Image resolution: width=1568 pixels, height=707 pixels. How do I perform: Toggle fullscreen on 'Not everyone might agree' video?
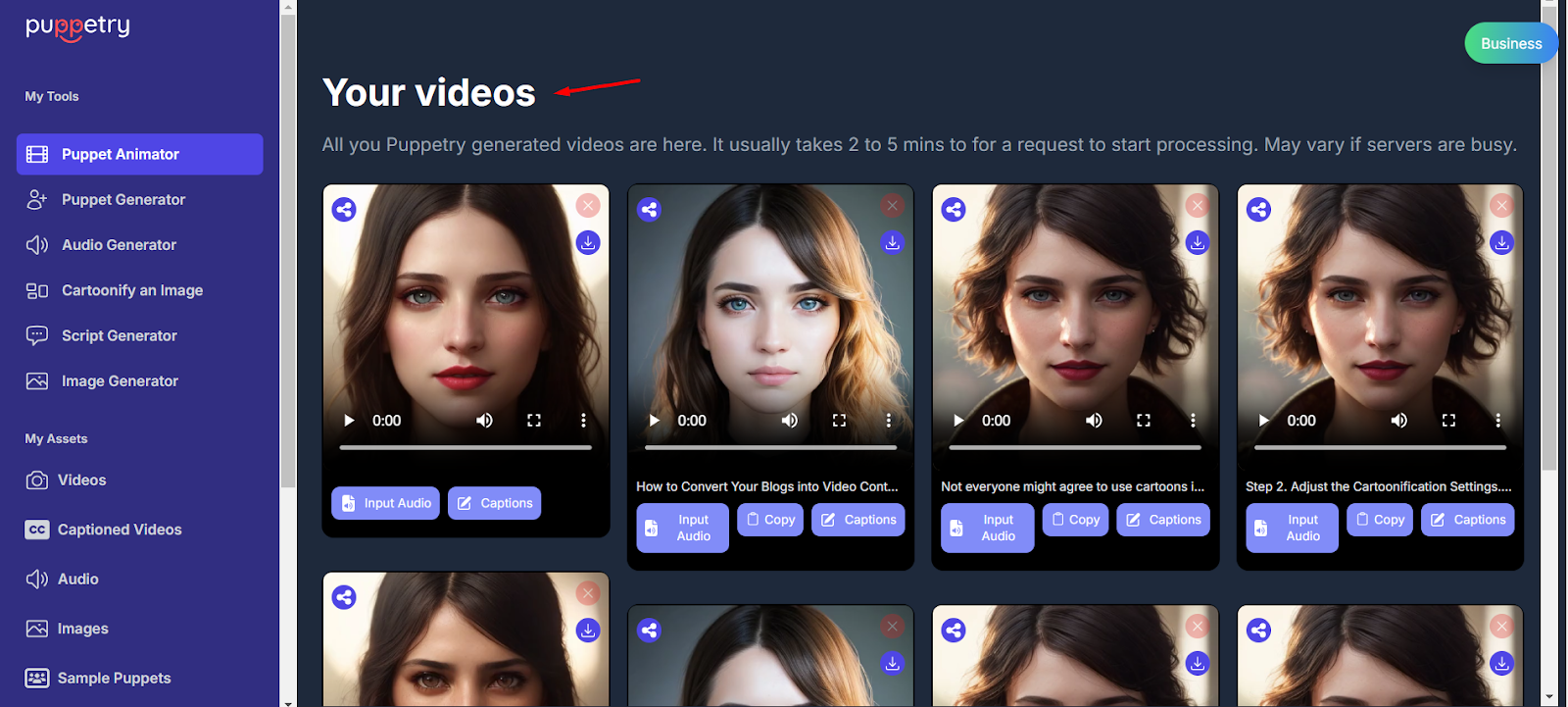pos(1144,421)
